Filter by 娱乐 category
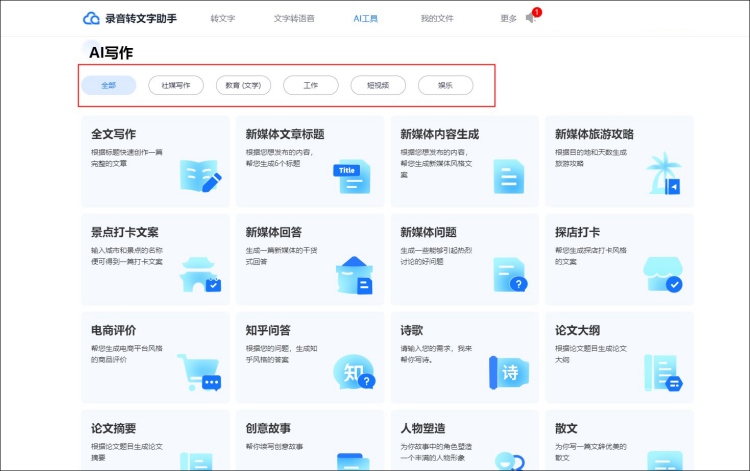Image resolution: width=750 pixels, height=471 pixels. tap(446, 85)
